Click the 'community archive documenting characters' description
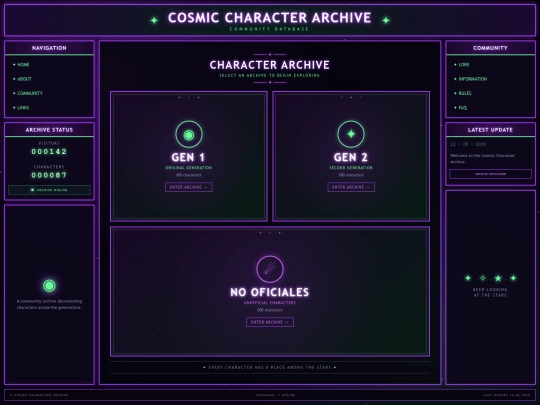This screenshot has width=540, height=405. (49, 304)
